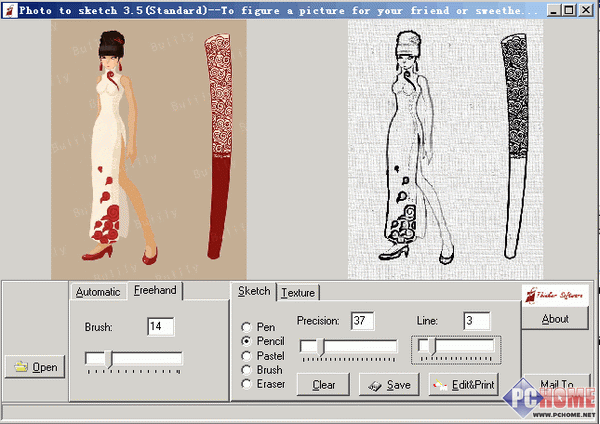Click the Mail To button
This screenshot has width=600, height=424.
click(x=557, y=383)
